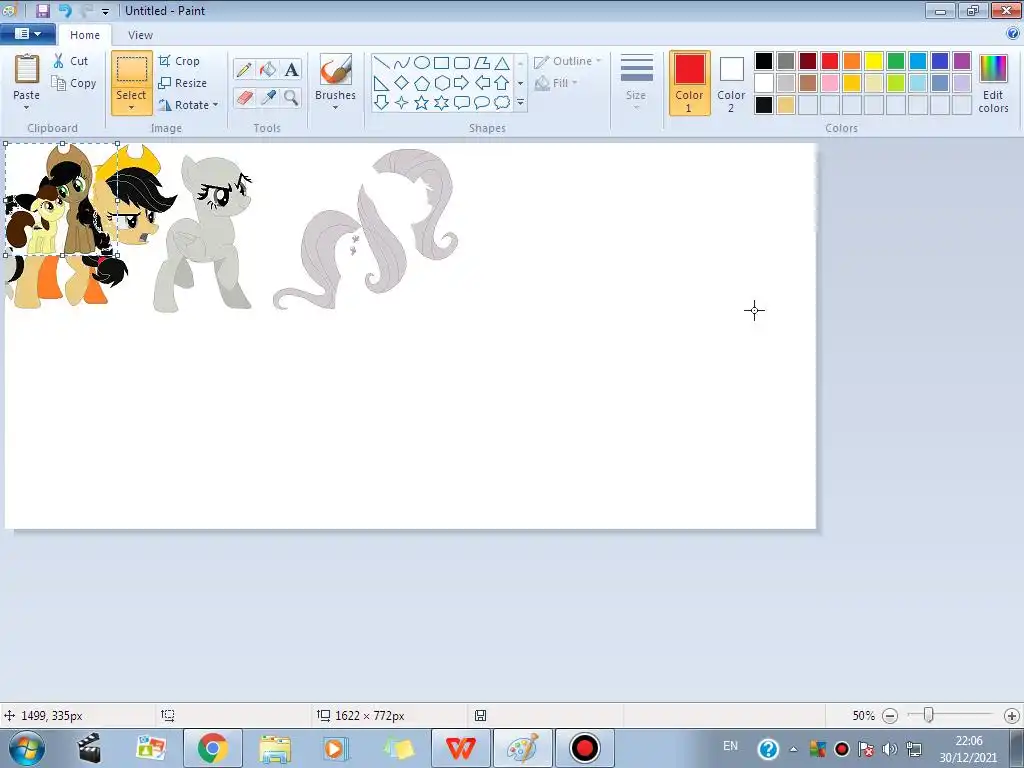Choose the Polygon shape
Image resolution: width=1024 pixels, height=768 pixels.
point(482,63)
